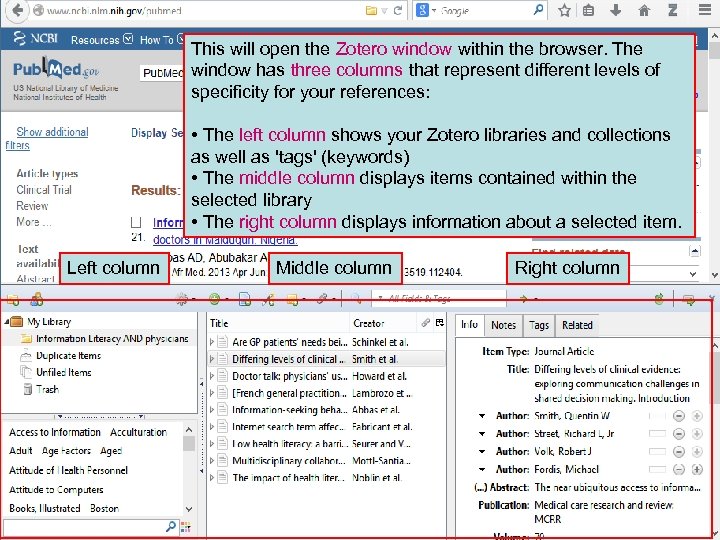
Task: Expand the 'Multidisciplinary collabor...' item row
Action: coord(212,460)
